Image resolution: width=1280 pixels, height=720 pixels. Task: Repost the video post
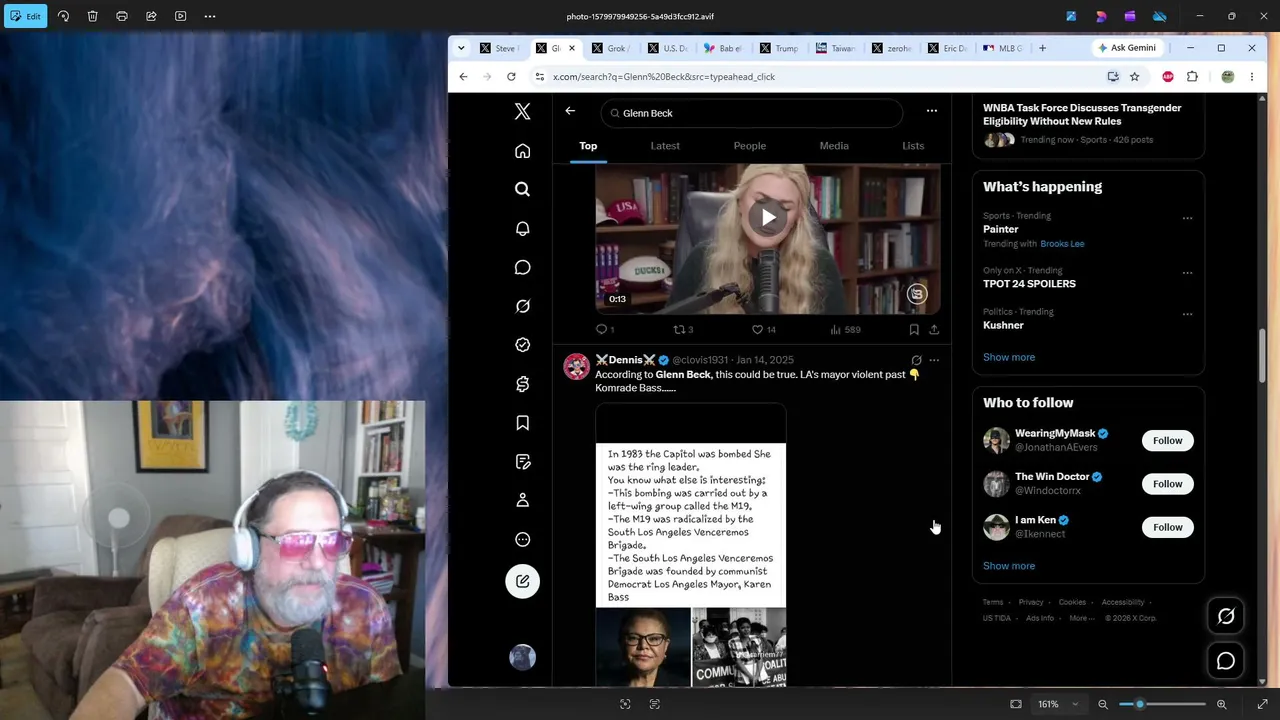(683, 329)
